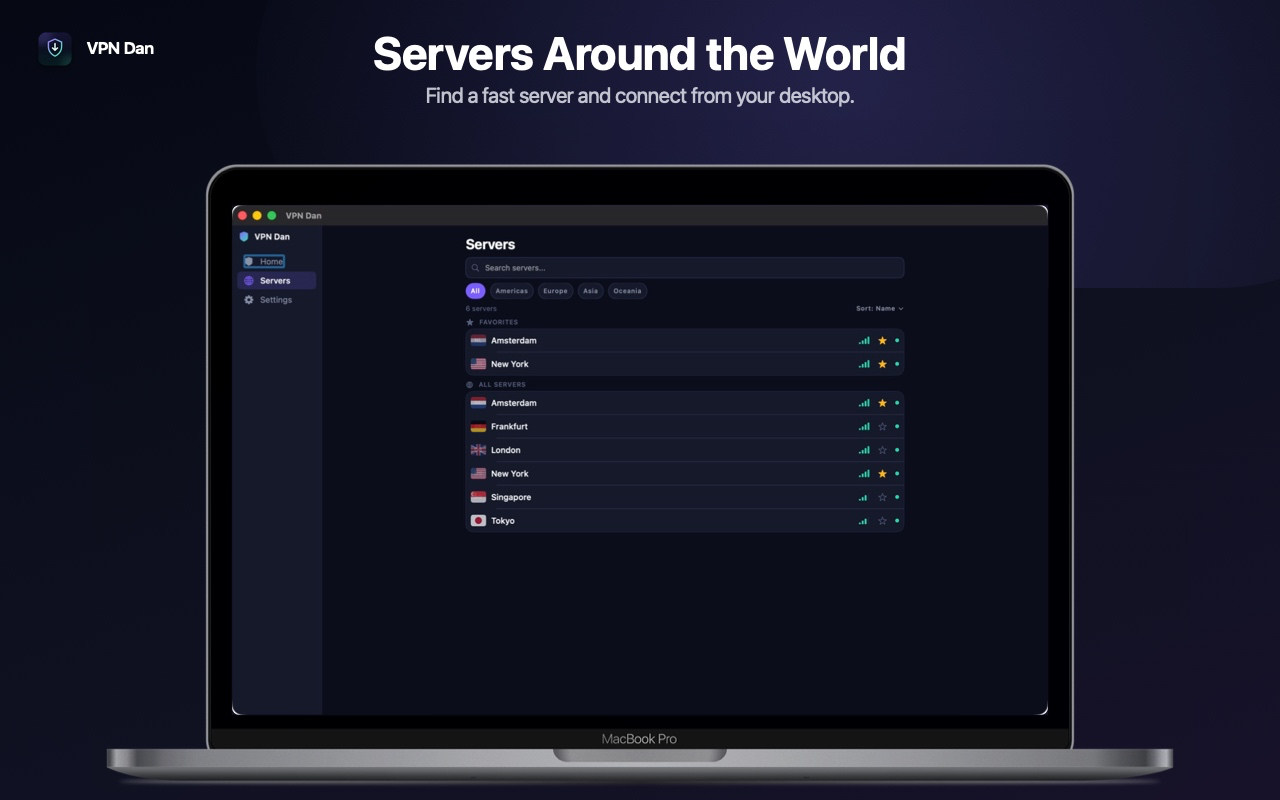Favorite the Frankfurt server star
The image size is (1280, 800).
tap(882, 427)
